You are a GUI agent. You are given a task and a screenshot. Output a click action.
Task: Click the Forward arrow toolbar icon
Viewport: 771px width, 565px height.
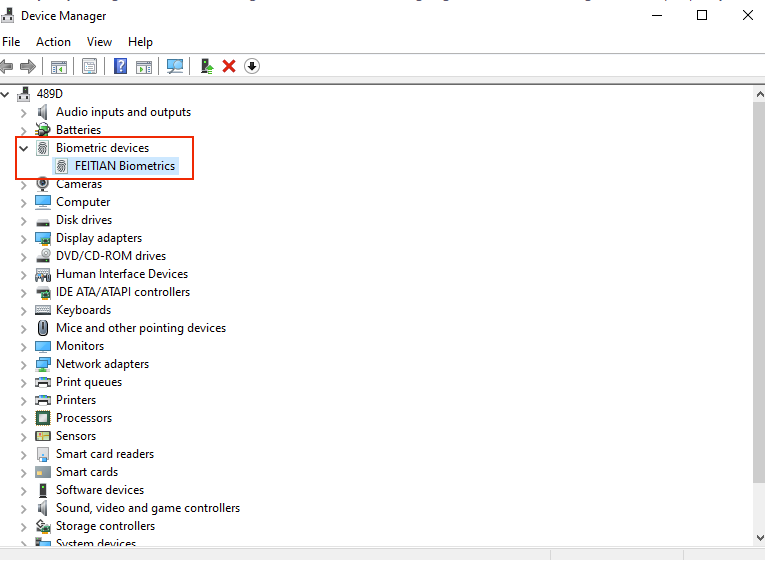28,66
